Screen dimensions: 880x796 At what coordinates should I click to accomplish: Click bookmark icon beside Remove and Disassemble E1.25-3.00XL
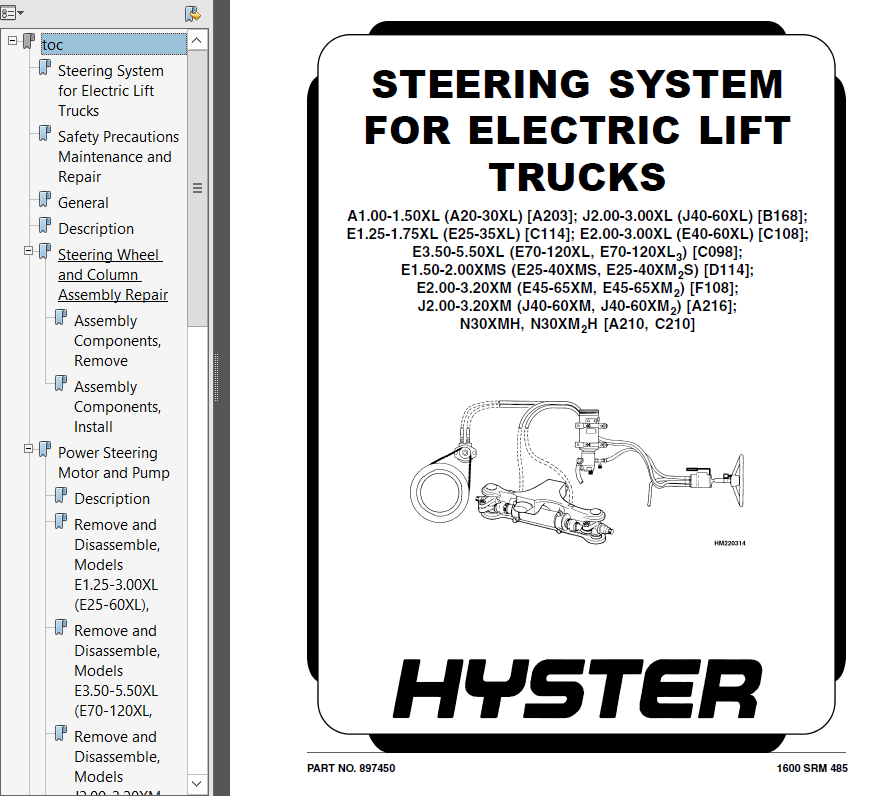[61, 521]
